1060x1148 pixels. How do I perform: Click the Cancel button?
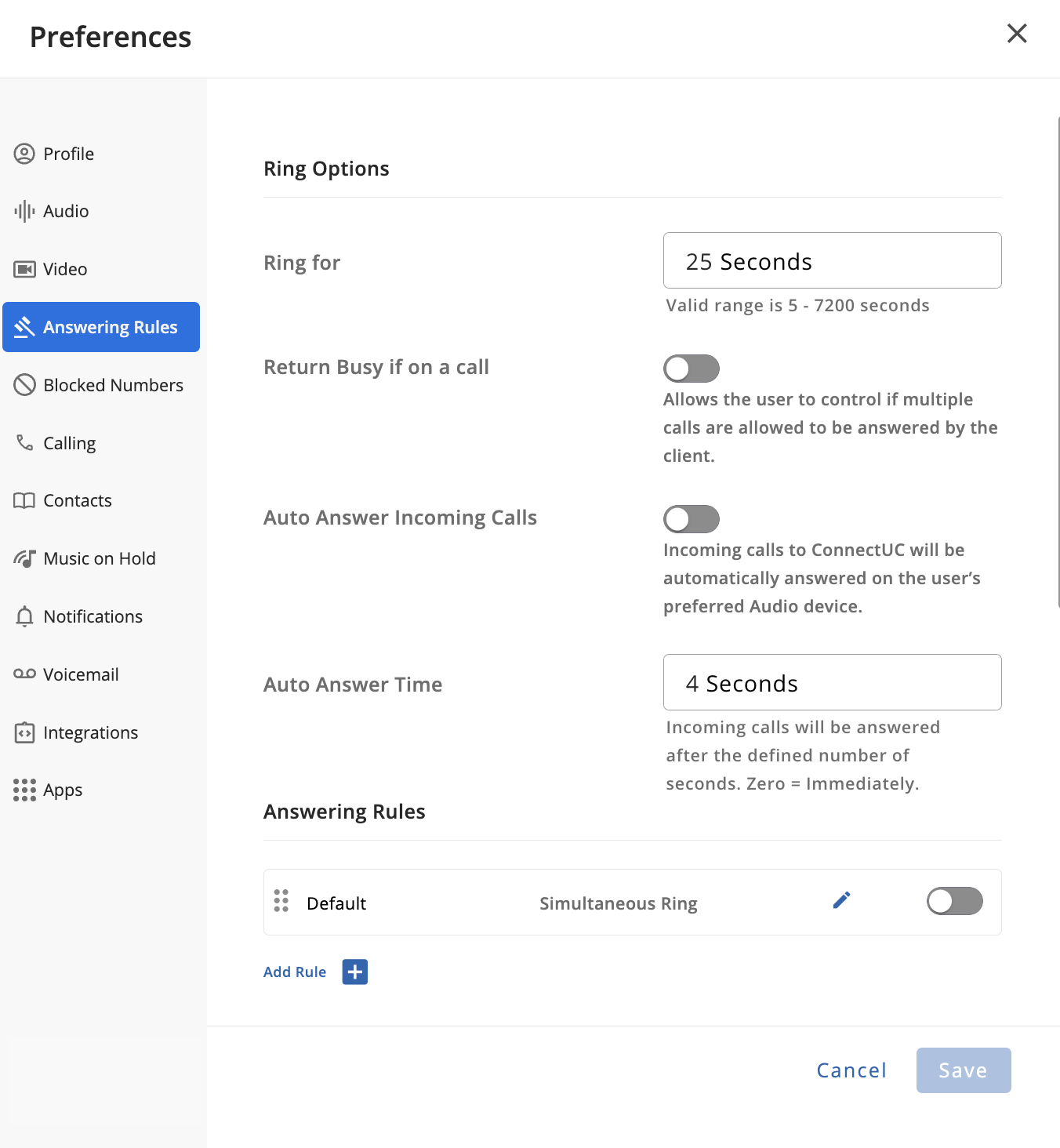click(851, 1070)
